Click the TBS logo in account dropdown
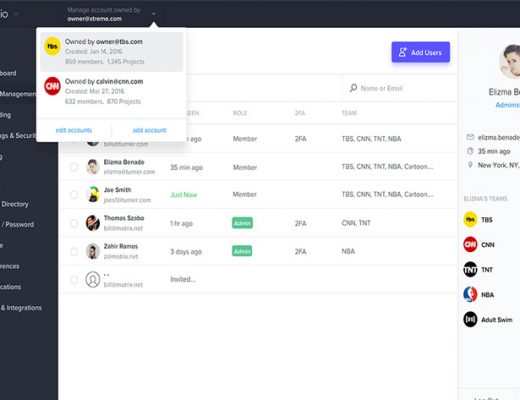520x400 pixels. point(52,46)
